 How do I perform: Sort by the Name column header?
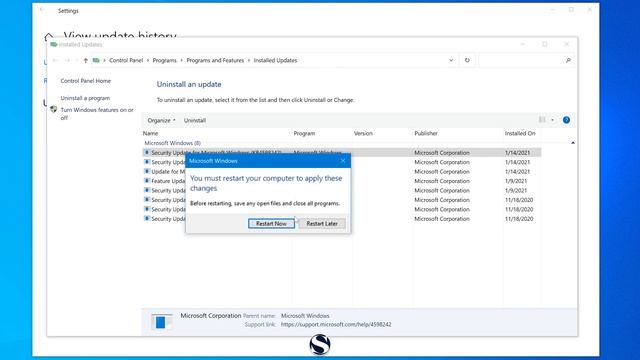(x=150, y=133)
